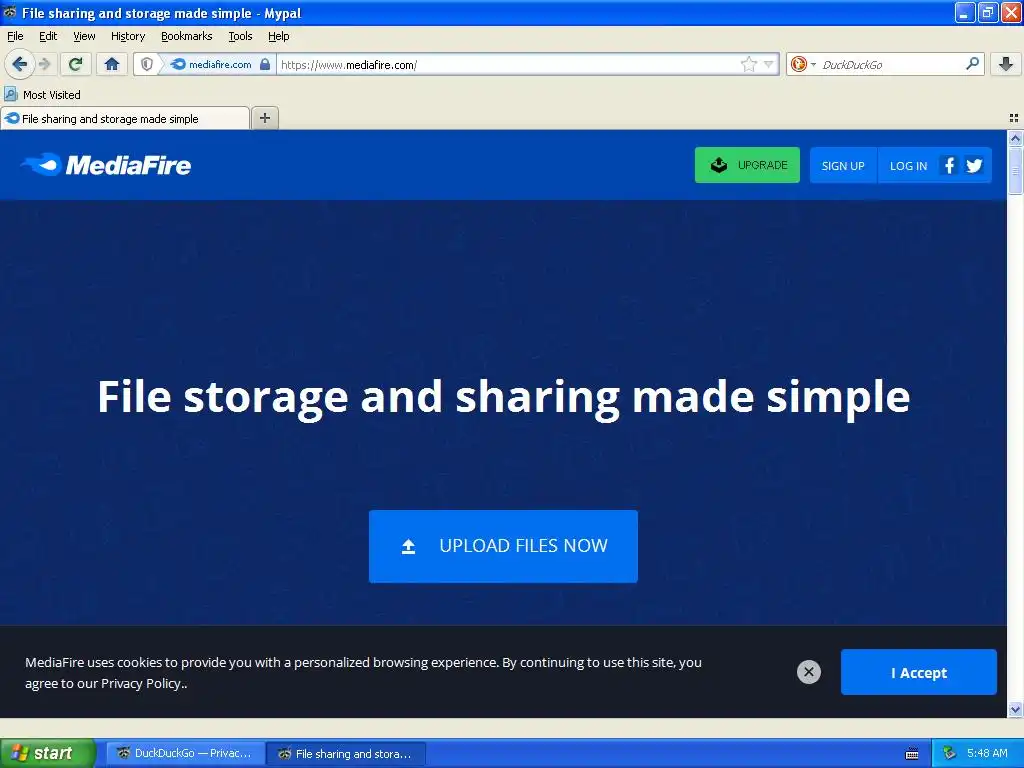
Task: Log in with the Twitter icon
Action: pos(974,165)
